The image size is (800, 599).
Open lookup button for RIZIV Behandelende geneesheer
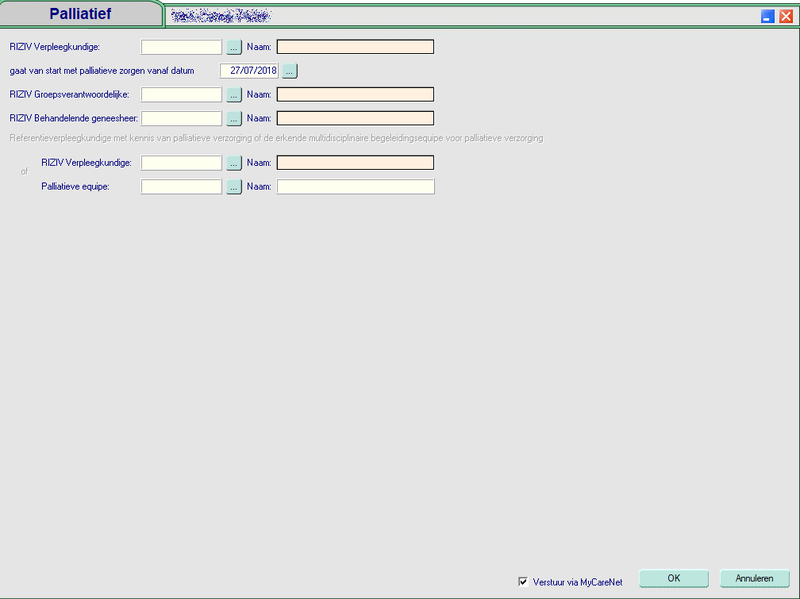pos(234,119)
